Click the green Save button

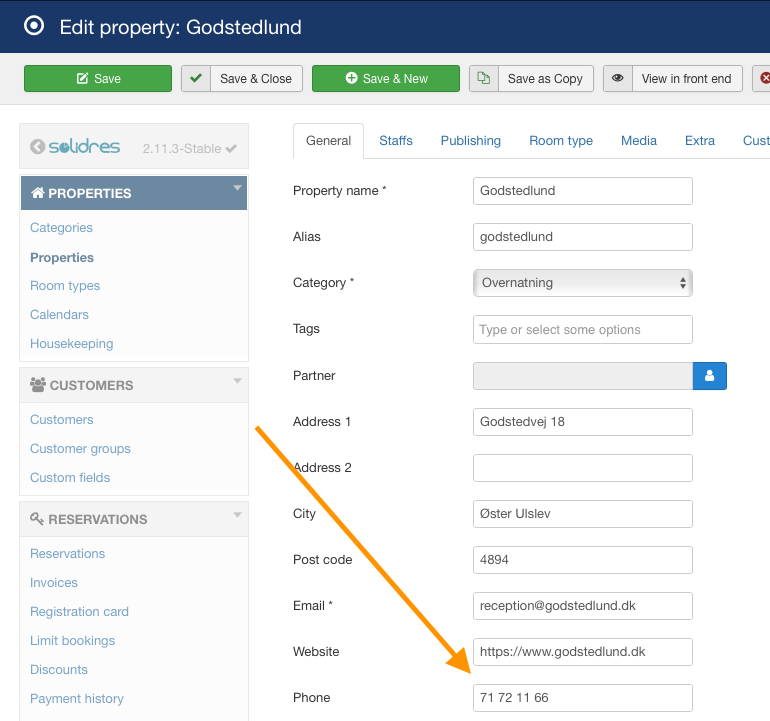(98, 79)
